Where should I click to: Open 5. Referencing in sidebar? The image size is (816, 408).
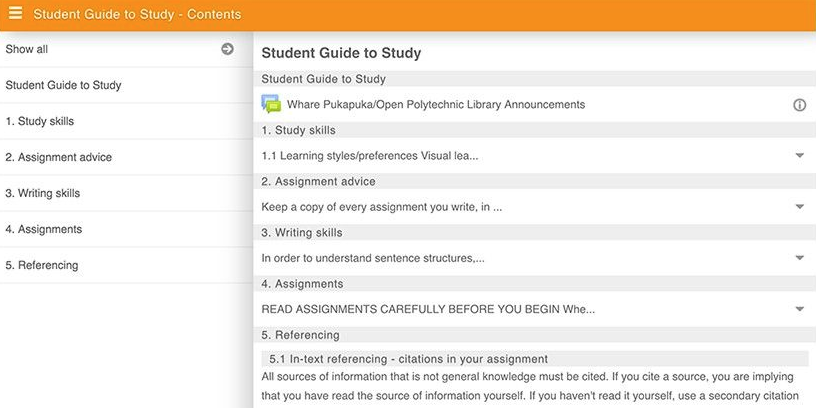[x=126, y=265]
